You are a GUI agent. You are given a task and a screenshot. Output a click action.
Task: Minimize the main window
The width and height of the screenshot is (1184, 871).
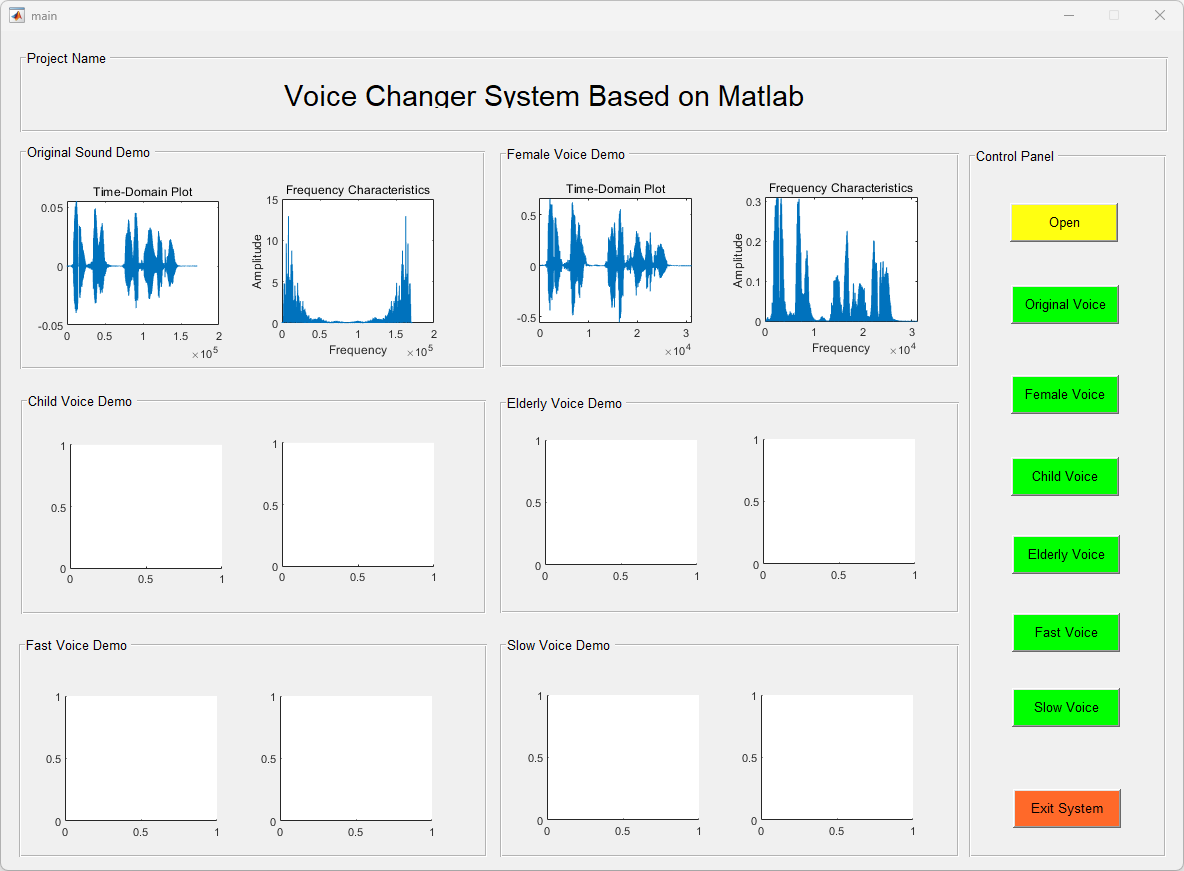pos(1068,15)
